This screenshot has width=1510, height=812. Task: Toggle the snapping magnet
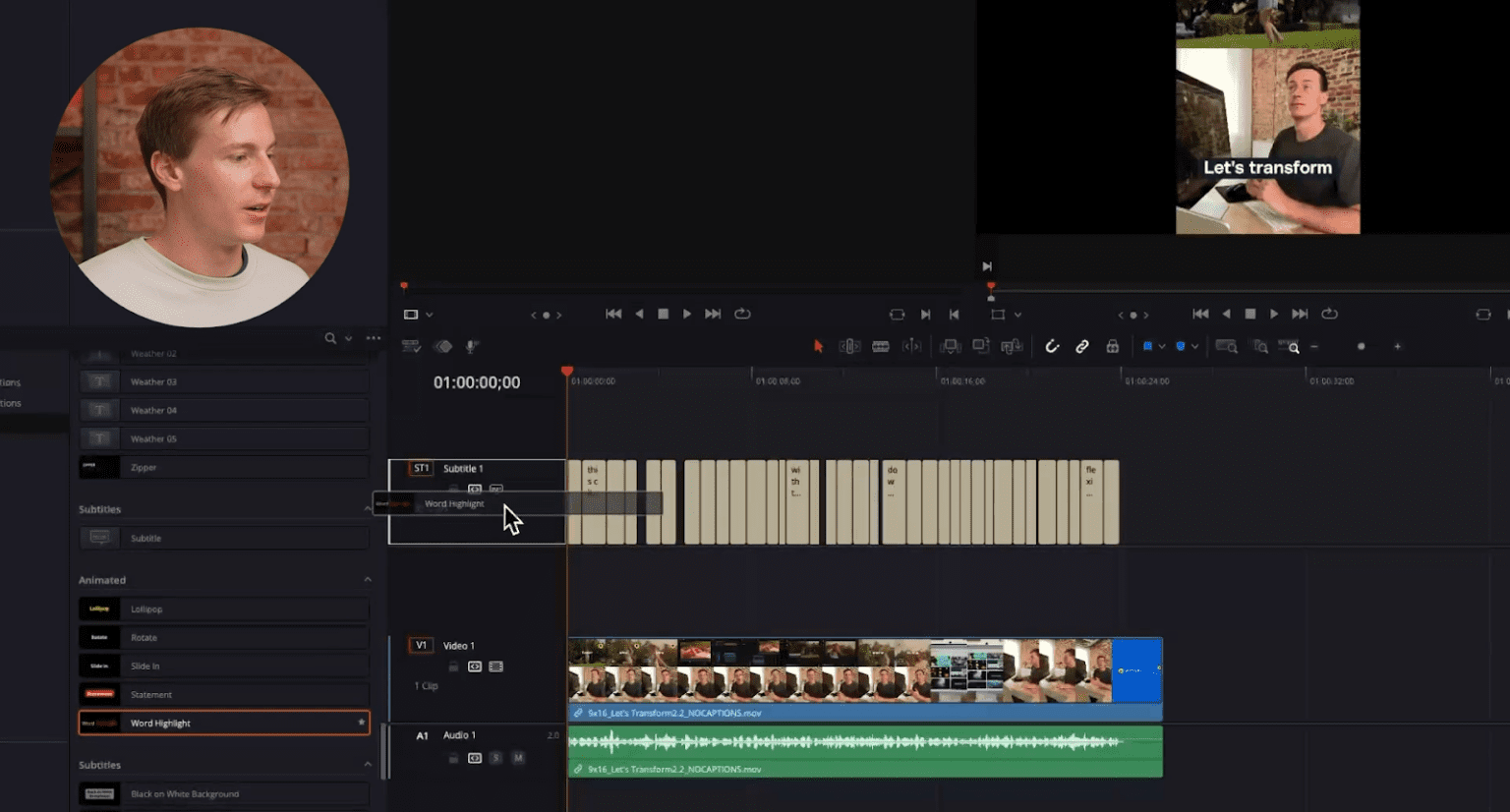[1052, 346]
